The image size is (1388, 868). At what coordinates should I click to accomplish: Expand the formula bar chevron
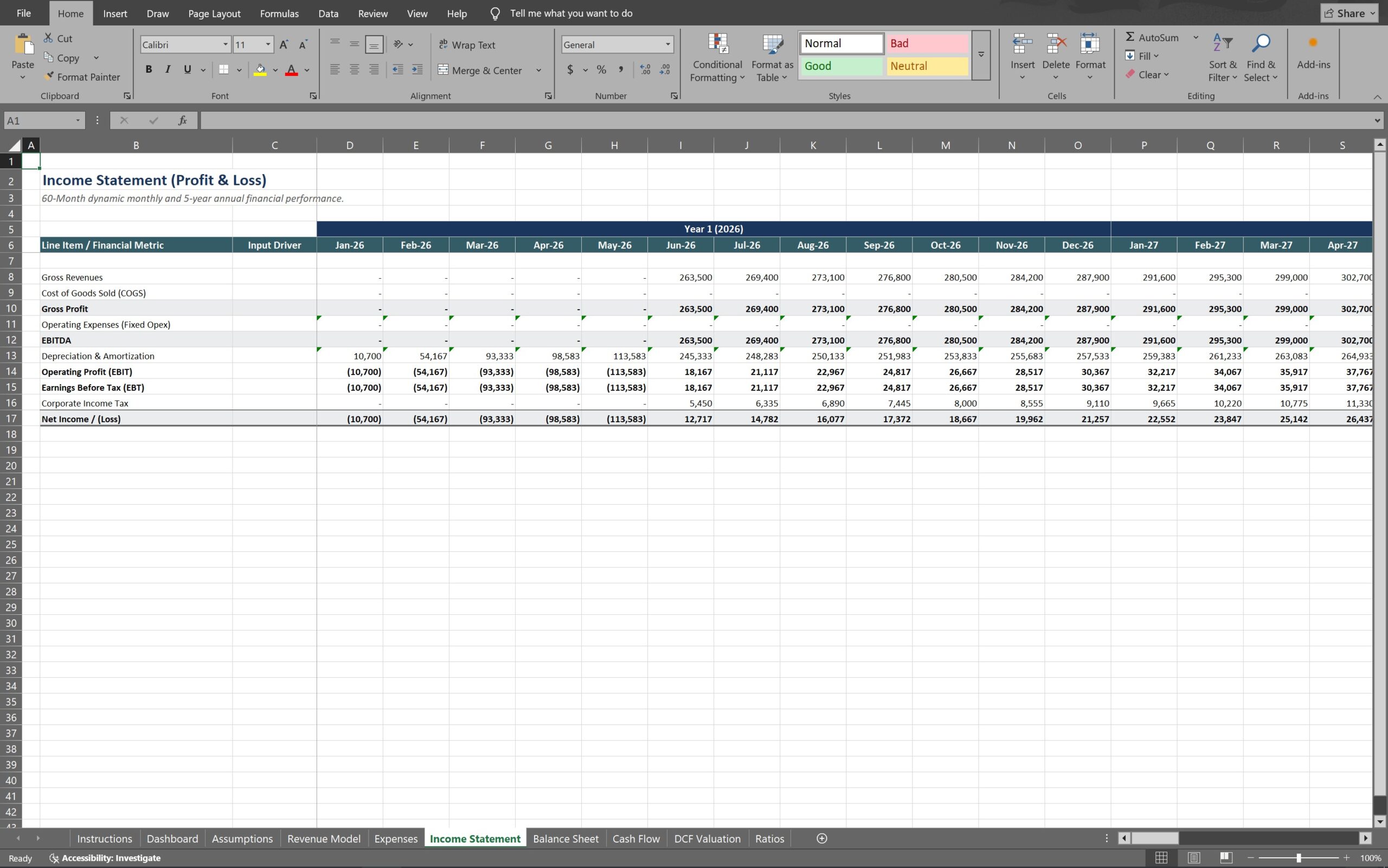[x=1377, y=120]
